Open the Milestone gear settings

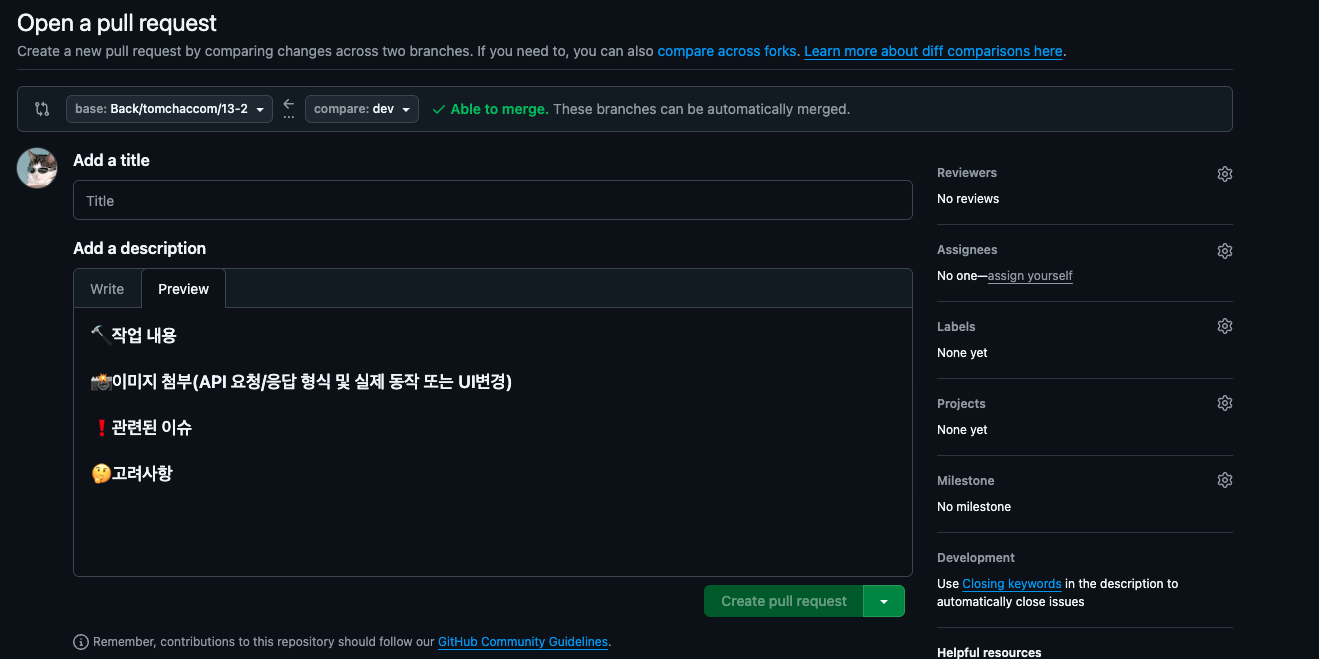[1225, 480]
